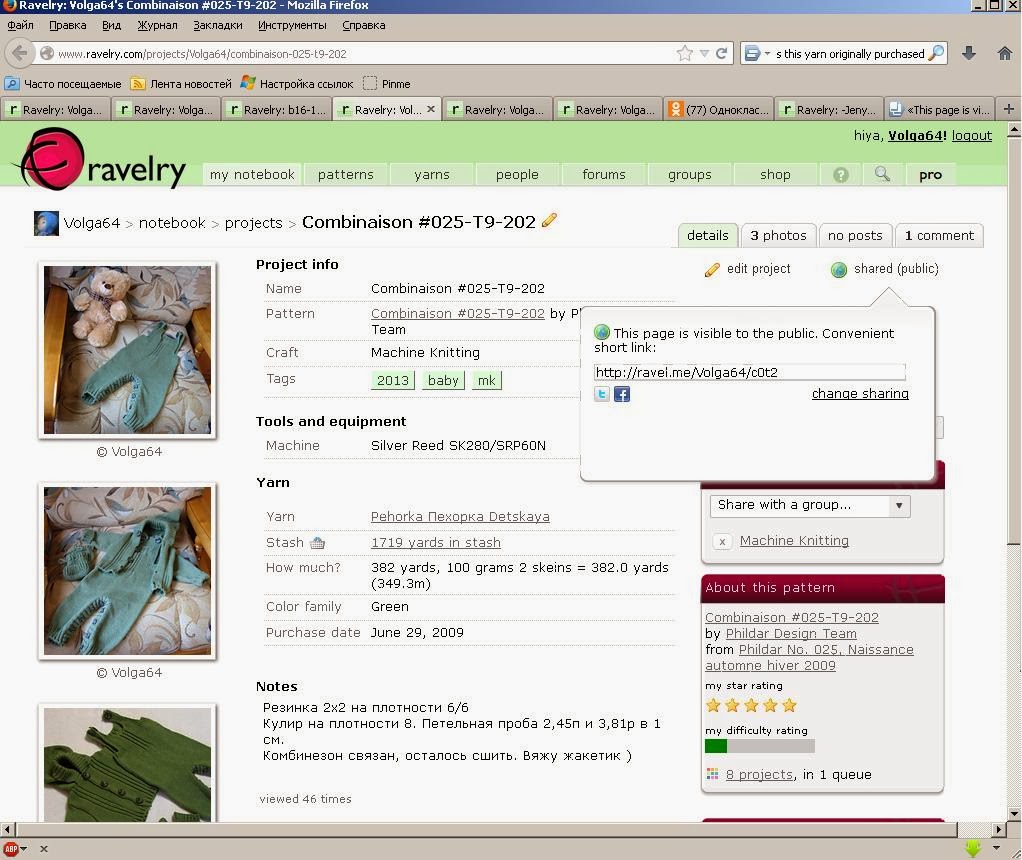This screenshot has height=860, width=1022.
Task: Open Лента новостей feed bookmark
Action: 181,83
